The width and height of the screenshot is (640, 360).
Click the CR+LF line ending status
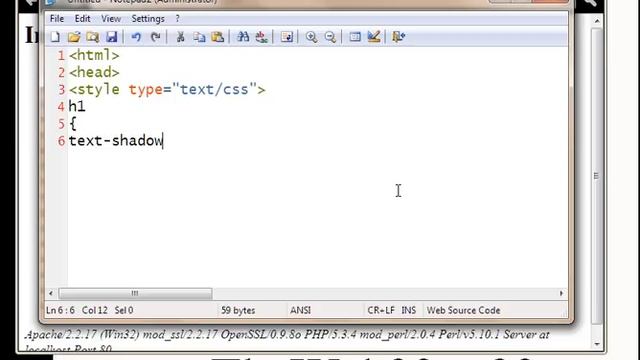(381, 310)
